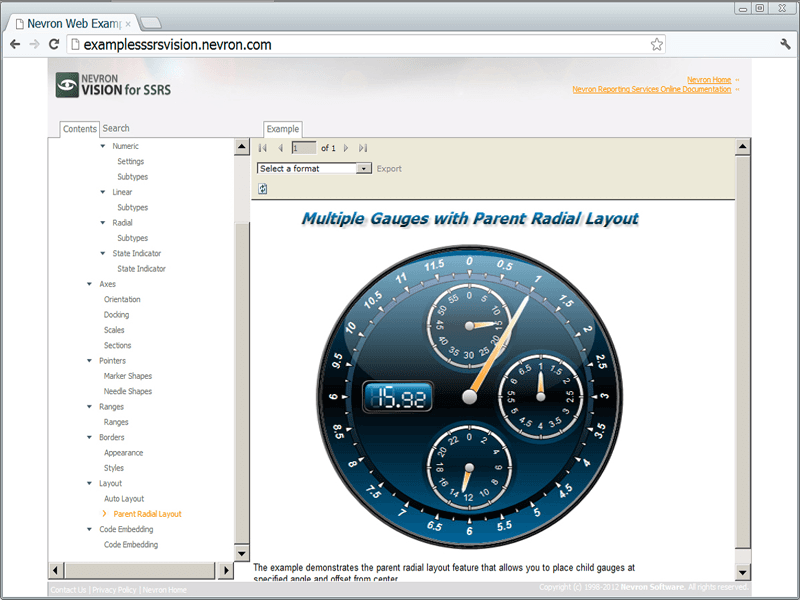
Task: Click example panel scroll up arrow
Action: coord(742,147)
